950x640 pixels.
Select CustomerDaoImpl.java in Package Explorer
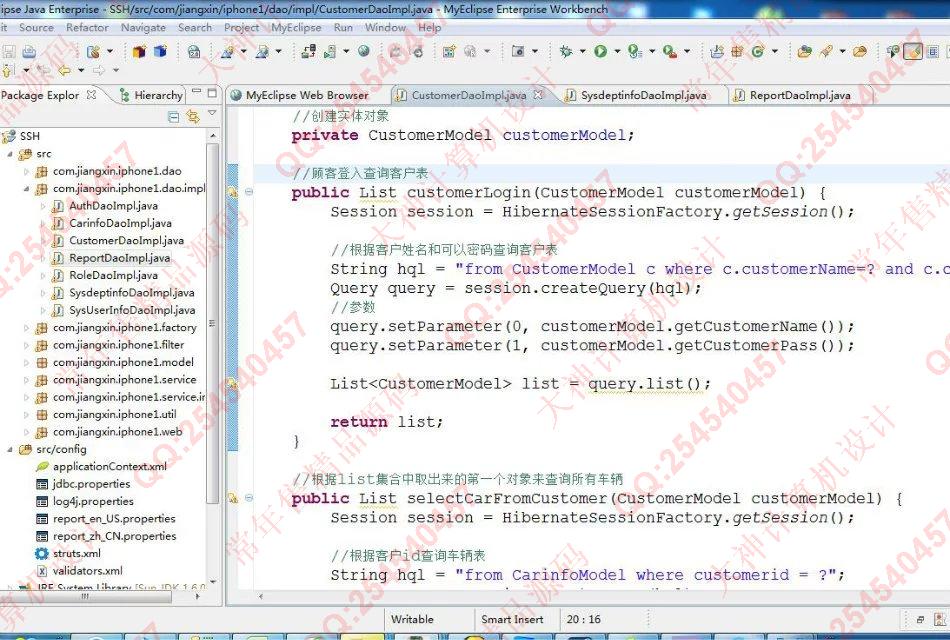pyautogui.click(x=126, y=241)
